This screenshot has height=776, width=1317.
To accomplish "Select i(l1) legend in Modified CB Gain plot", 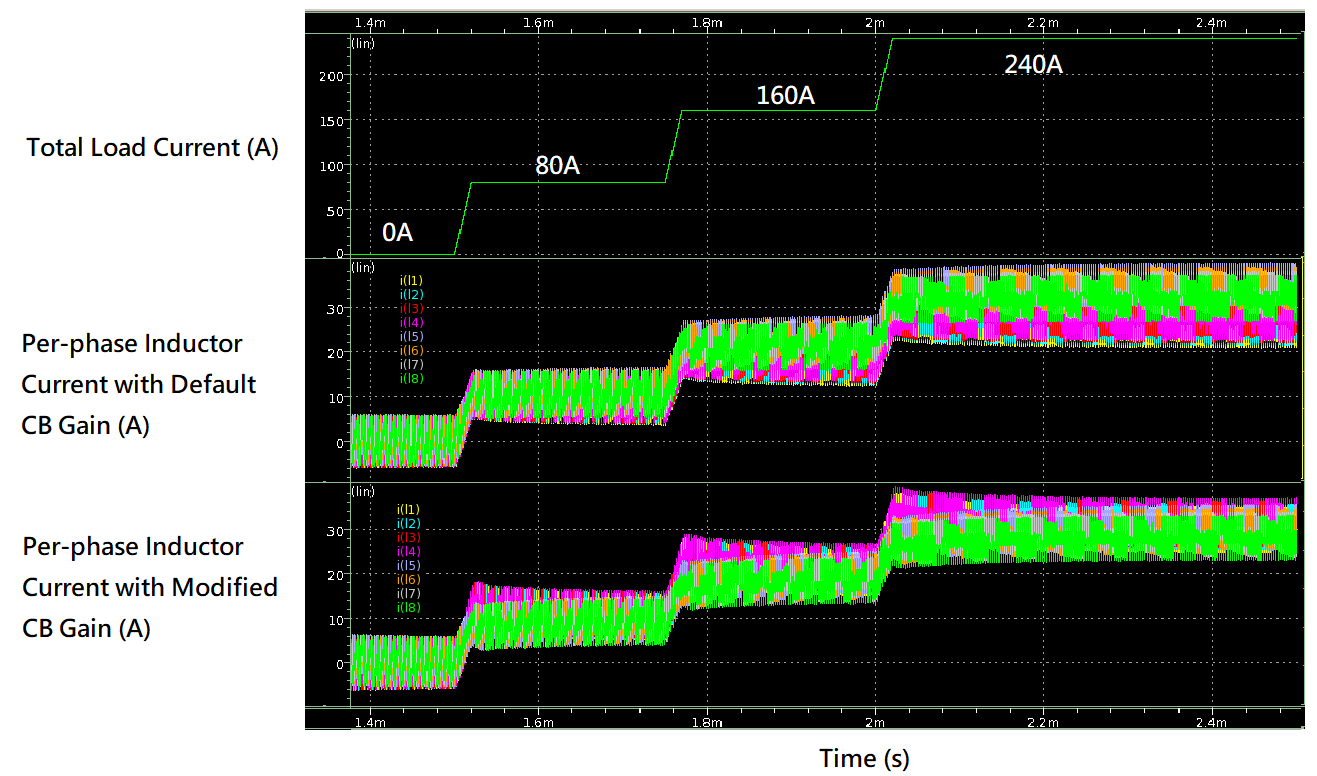I will click(x=409, y=510).
